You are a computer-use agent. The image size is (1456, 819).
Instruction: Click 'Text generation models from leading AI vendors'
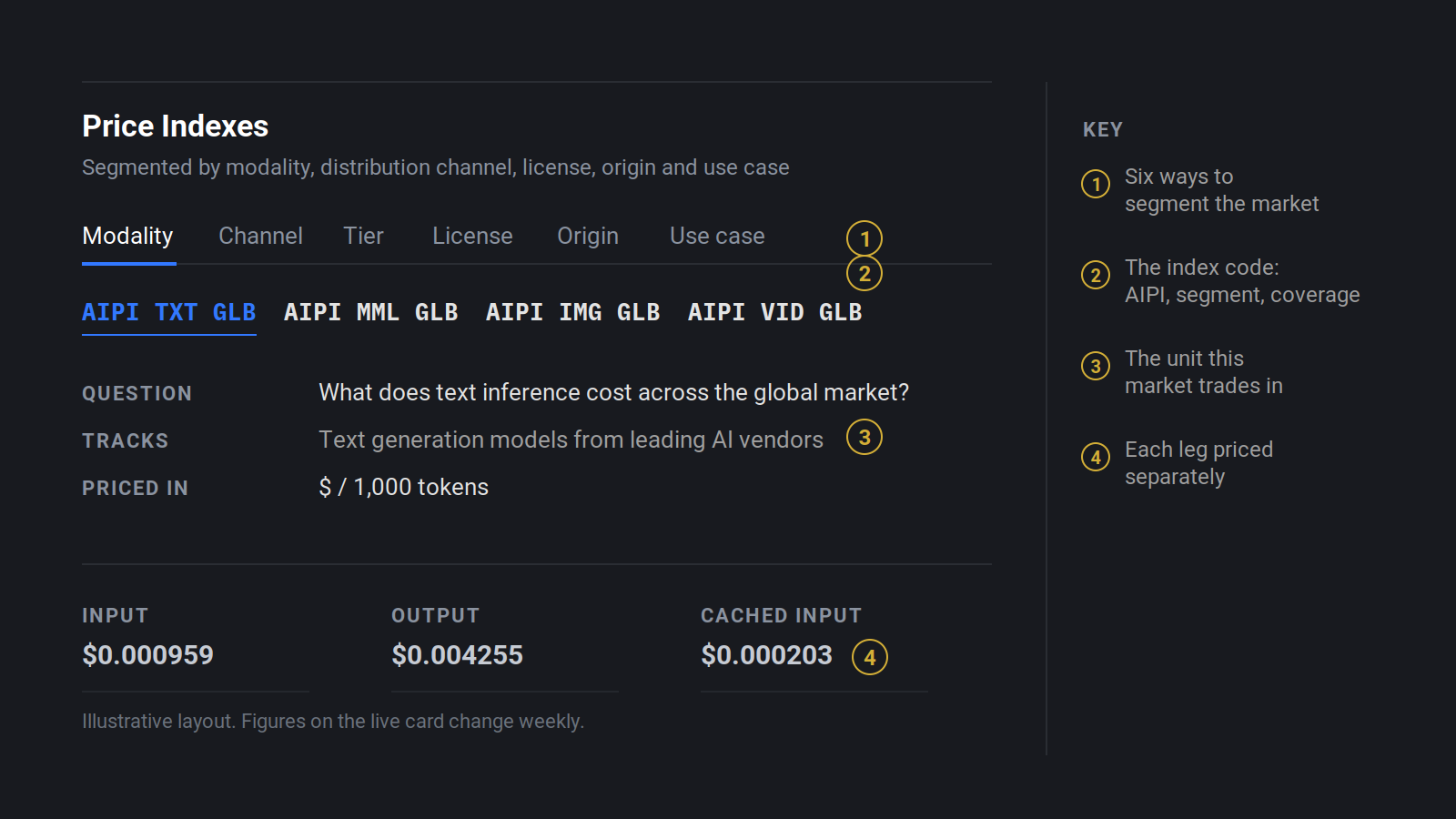coord(571,440)
